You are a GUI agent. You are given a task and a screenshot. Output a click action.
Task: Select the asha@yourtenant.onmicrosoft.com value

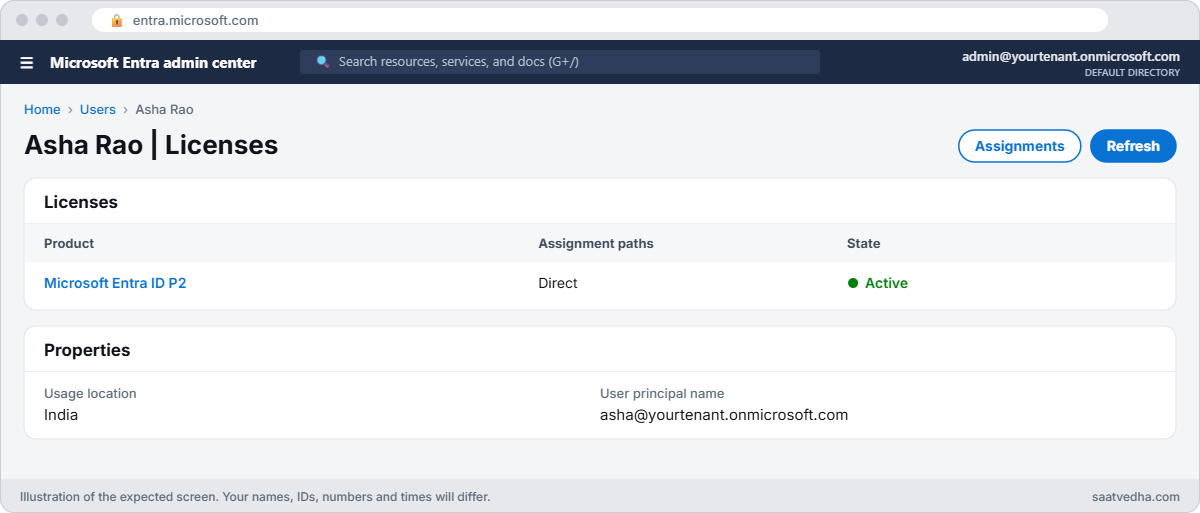pos(724,414)
